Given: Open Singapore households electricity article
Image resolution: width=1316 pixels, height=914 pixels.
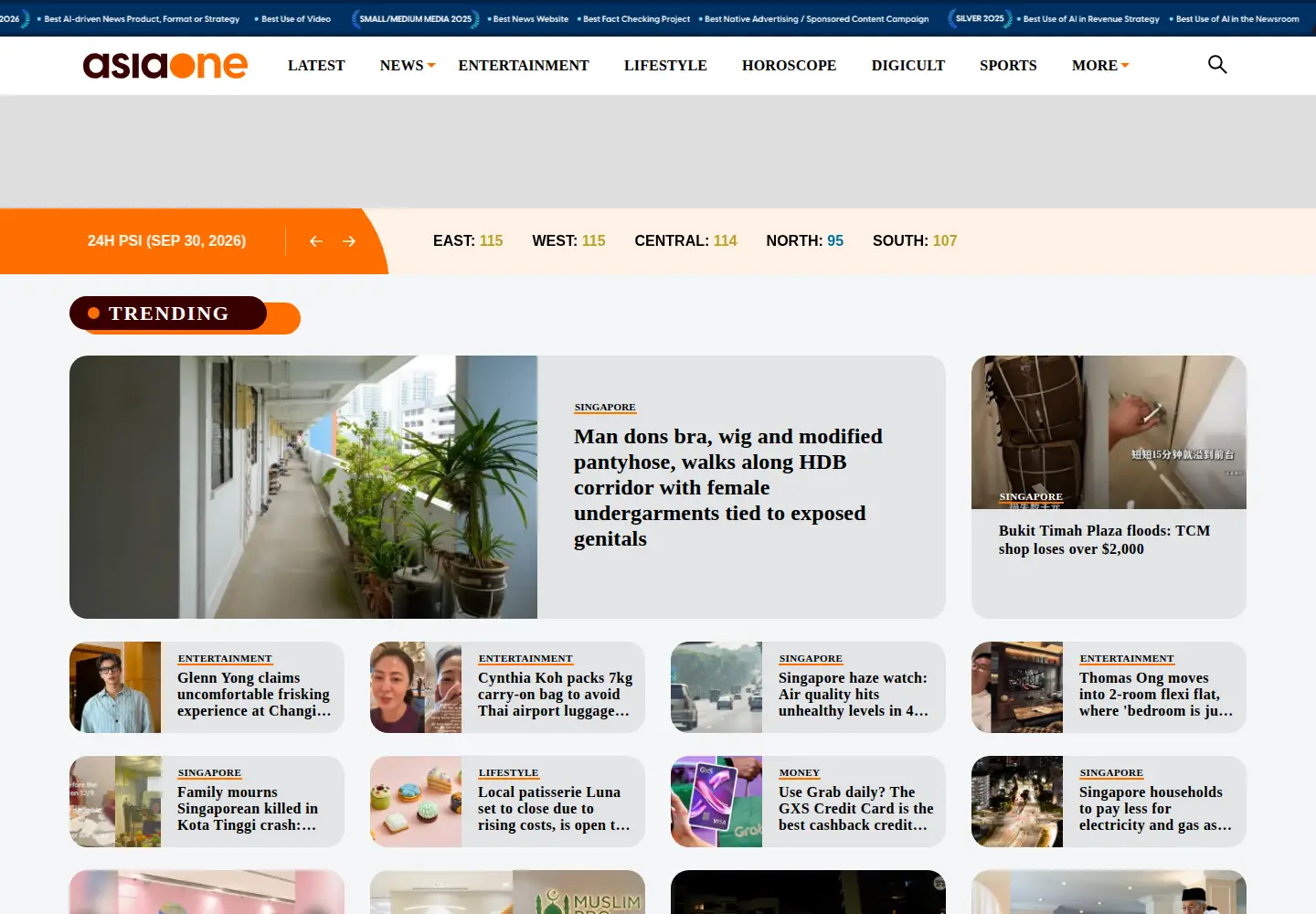Looking at the screenshot, I should click(x=1156, y=809).
